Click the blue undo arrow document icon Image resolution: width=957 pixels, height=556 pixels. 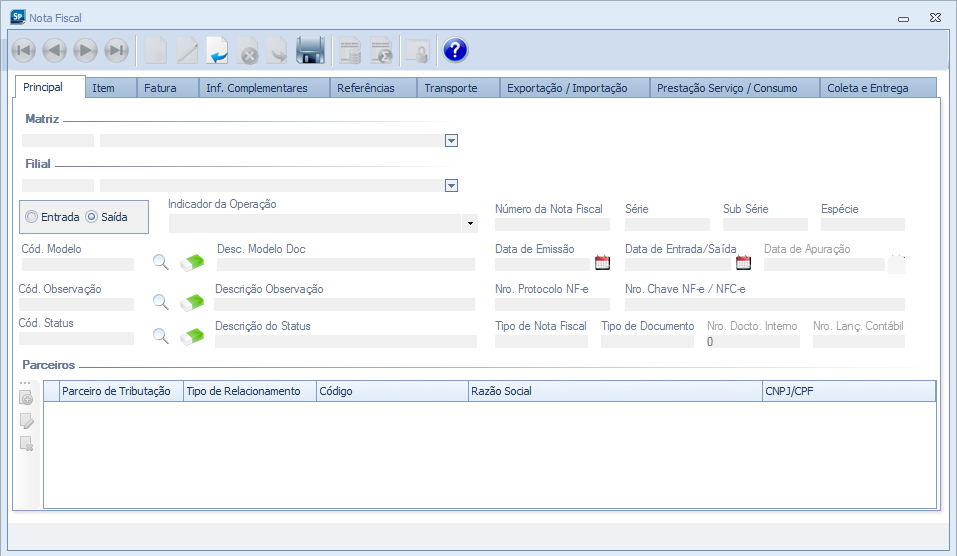[217, 51]
